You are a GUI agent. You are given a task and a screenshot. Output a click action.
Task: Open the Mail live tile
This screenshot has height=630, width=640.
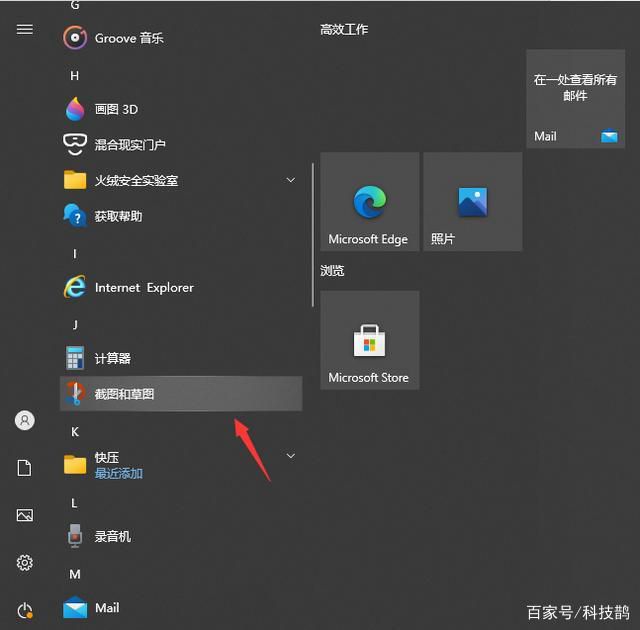pos(576,99)
